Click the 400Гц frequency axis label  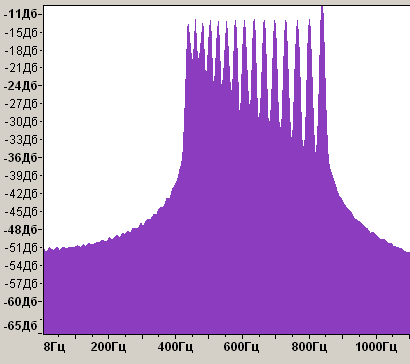(x=175, y=347)
